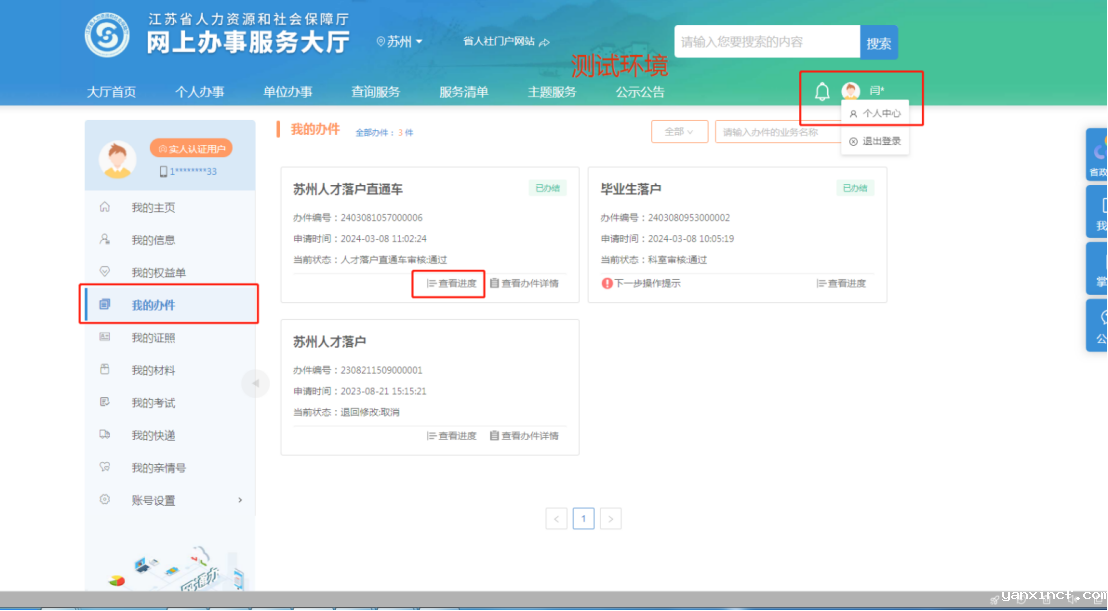
Task: Click 查看进度 for 苏州人才落户直通车
Action: pos(452,283)
